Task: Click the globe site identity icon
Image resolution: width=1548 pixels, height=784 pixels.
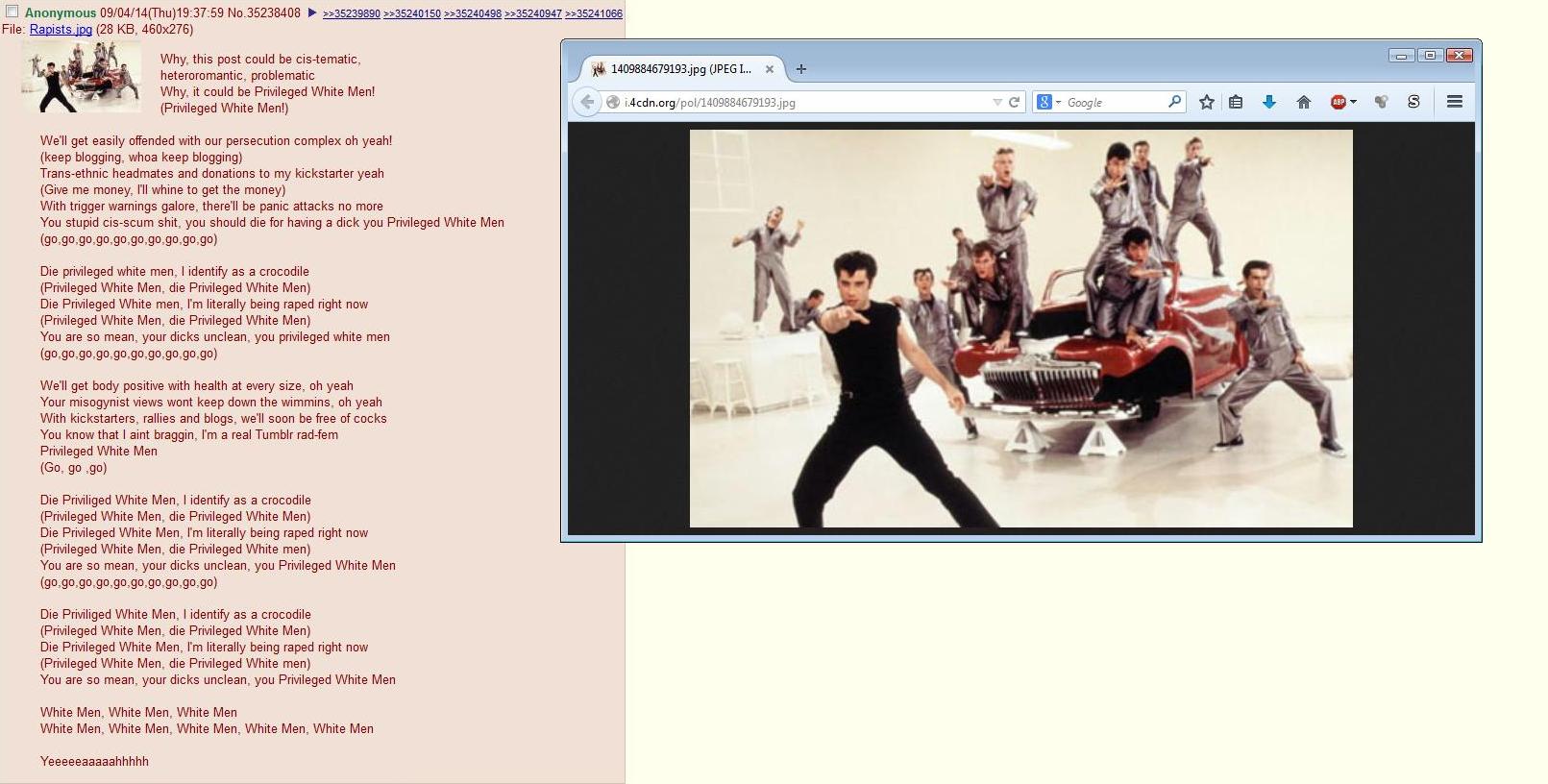Action: pyautogui.click(x=613, y=102)
